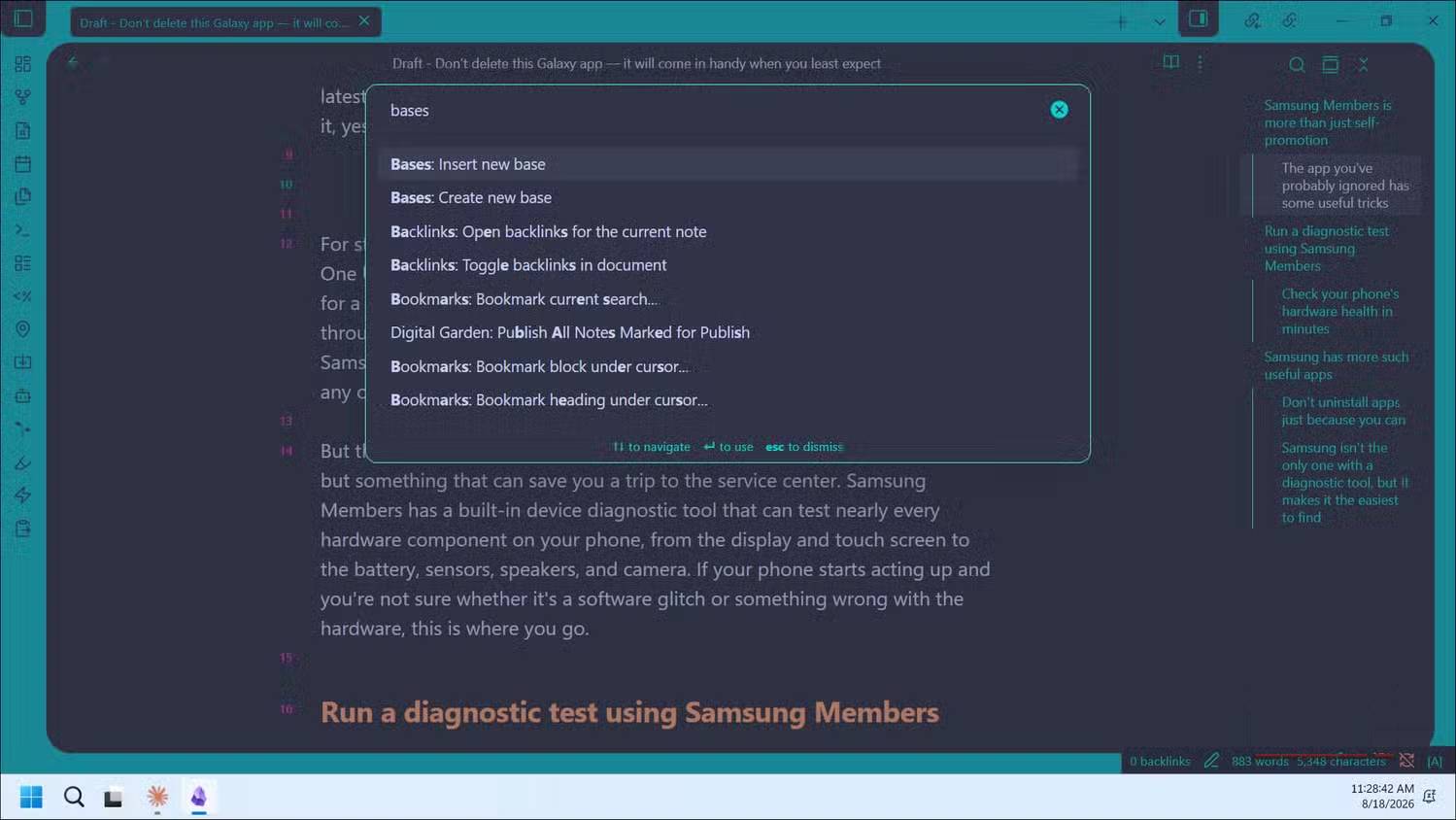Close the Draft note tab
1456x820 pixels.
point(364,21)
